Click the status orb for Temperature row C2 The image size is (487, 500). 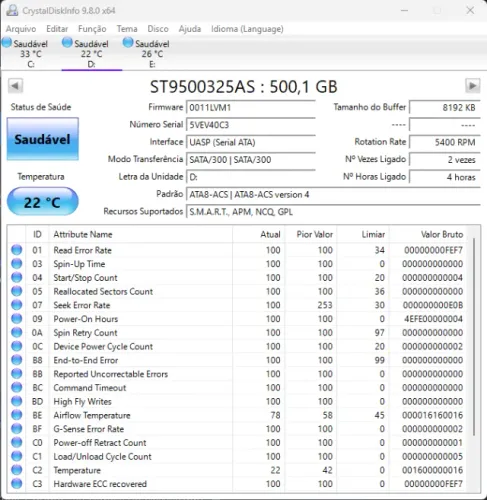(17, 470)
